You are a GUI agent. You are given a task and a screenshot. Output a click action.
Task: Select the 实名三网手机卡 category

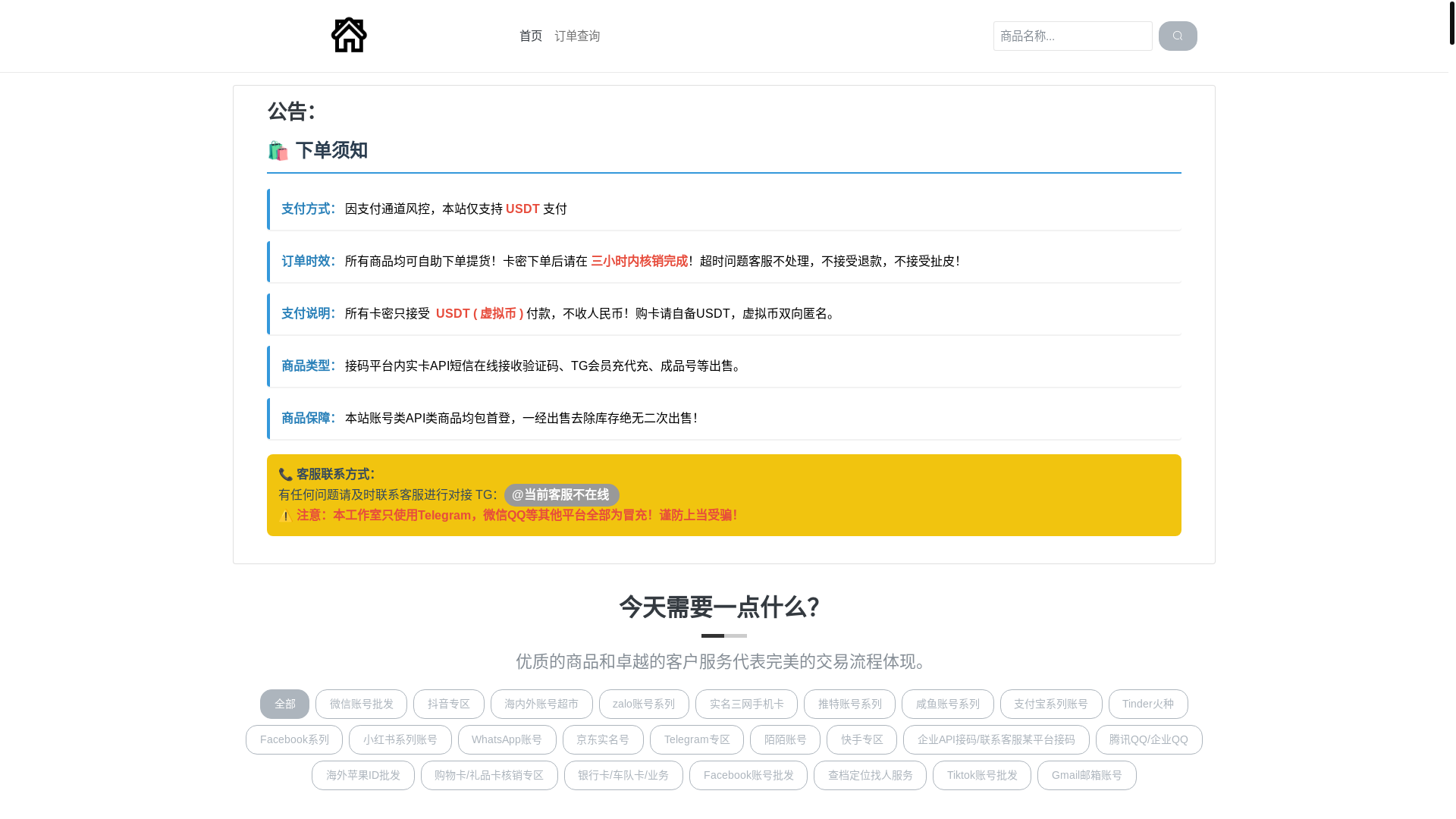(x=746, y=704)
